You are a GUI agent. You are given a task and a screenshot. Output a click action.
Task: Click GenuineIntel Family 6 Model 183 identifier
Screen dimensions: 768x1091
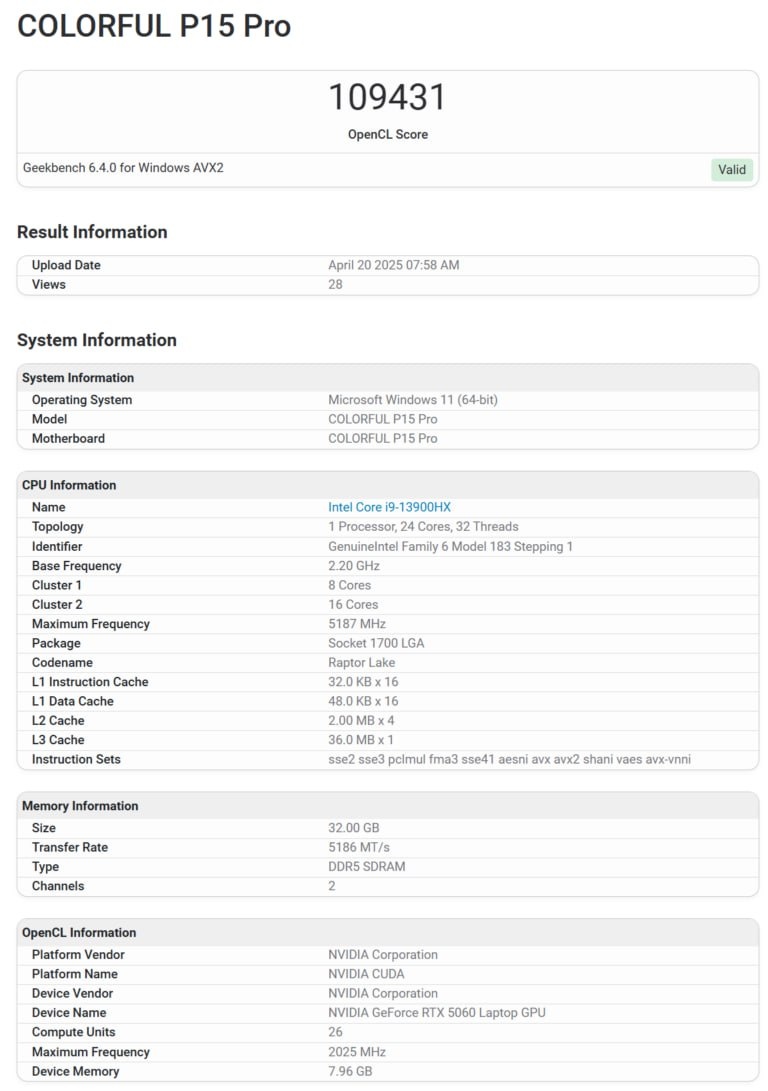point(450,547)
